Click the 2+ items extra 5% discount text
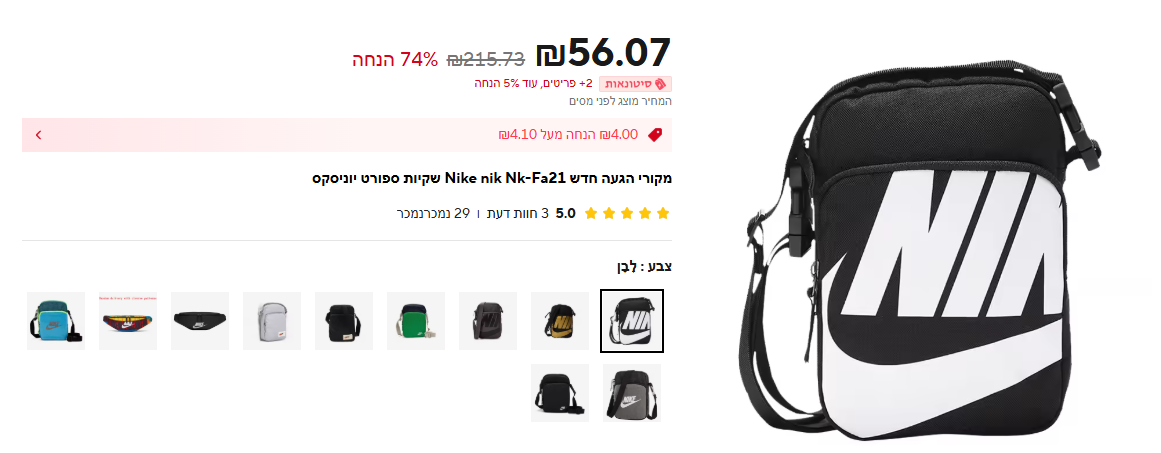 (x=534, y=84)
